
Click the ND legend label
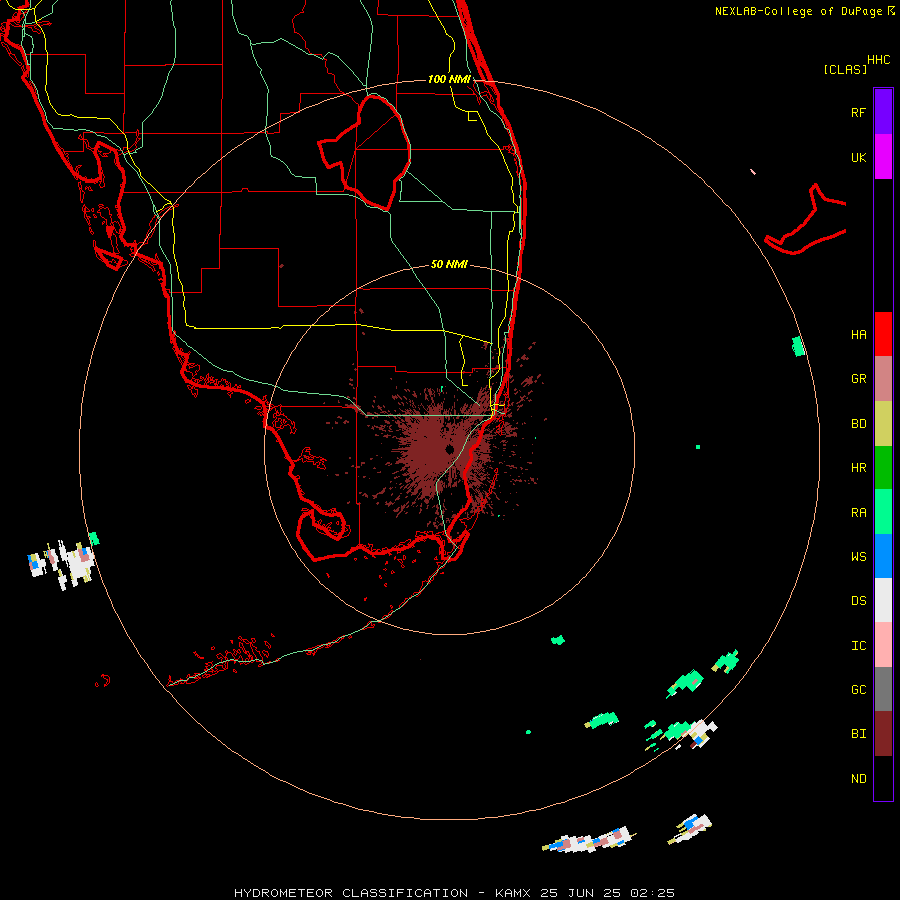coord(858,779)
